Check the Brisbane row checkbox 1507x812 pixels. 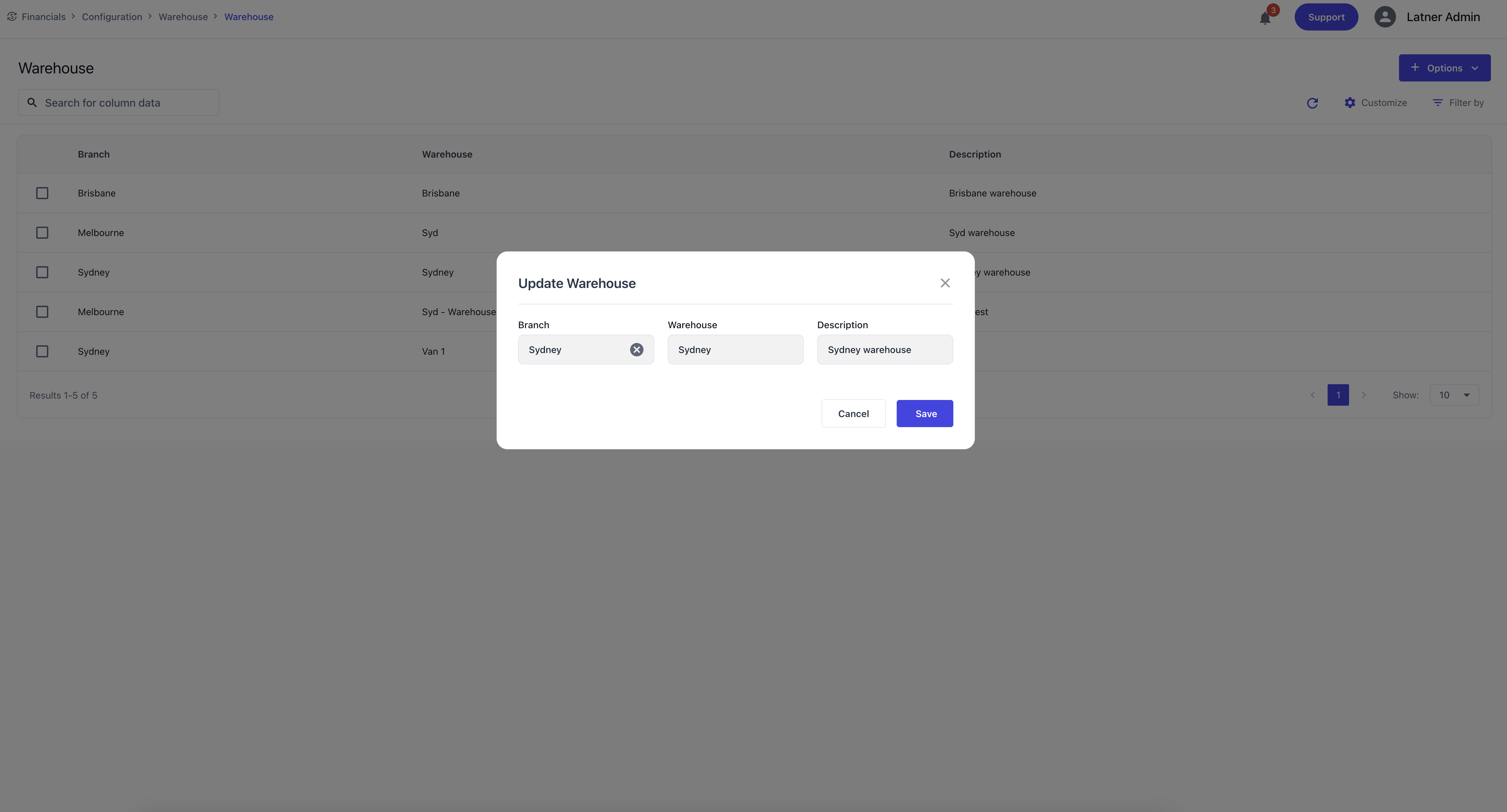42,193
